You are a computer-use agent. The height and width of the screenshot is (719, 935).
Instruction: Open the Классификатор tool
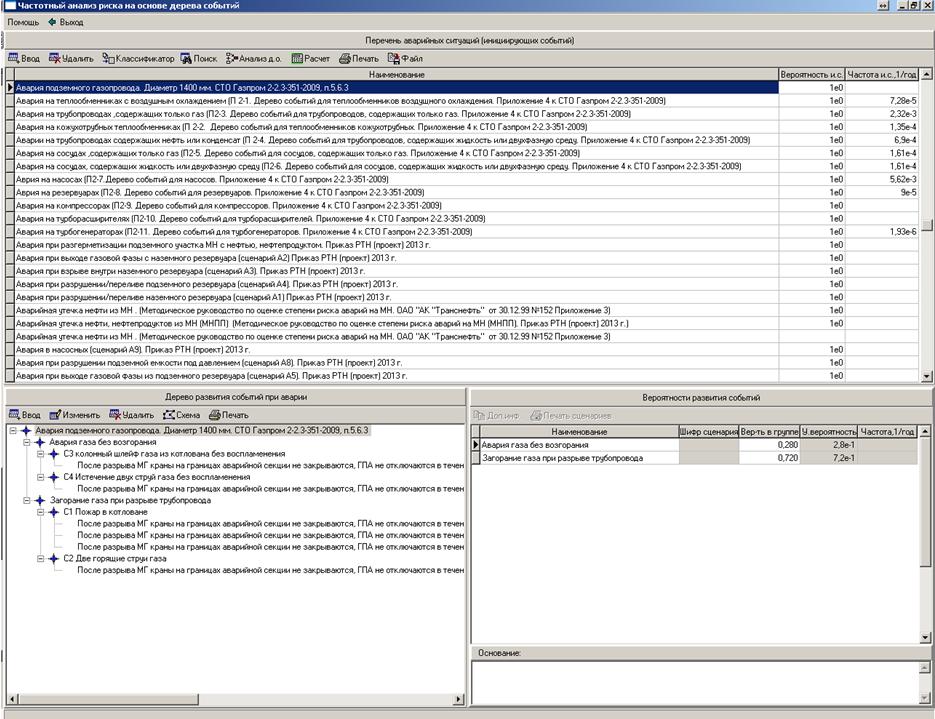tap(137, 59)
